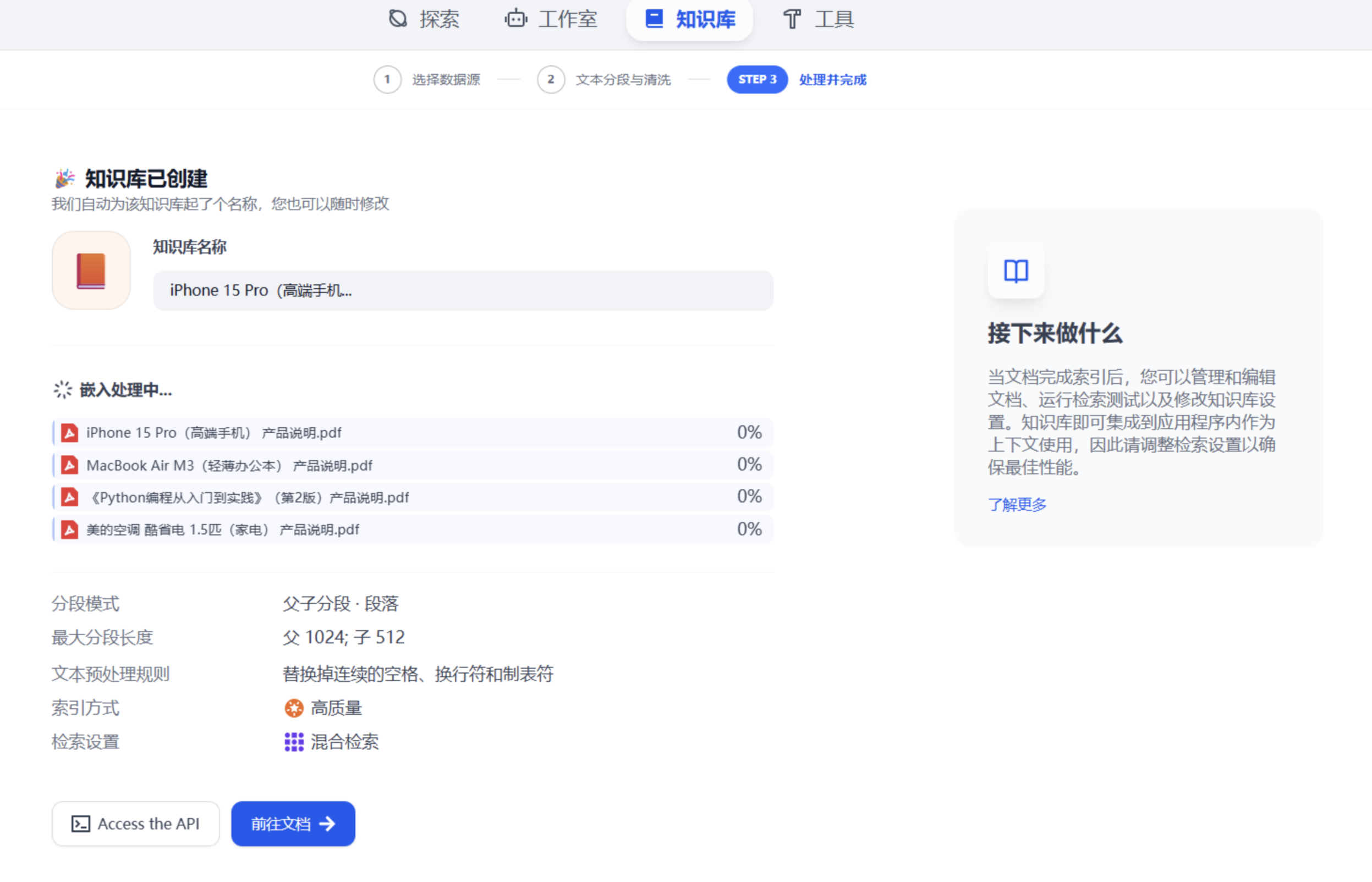
Task: Click the 知识库名称 input field
Action: (x=463, y=291)
